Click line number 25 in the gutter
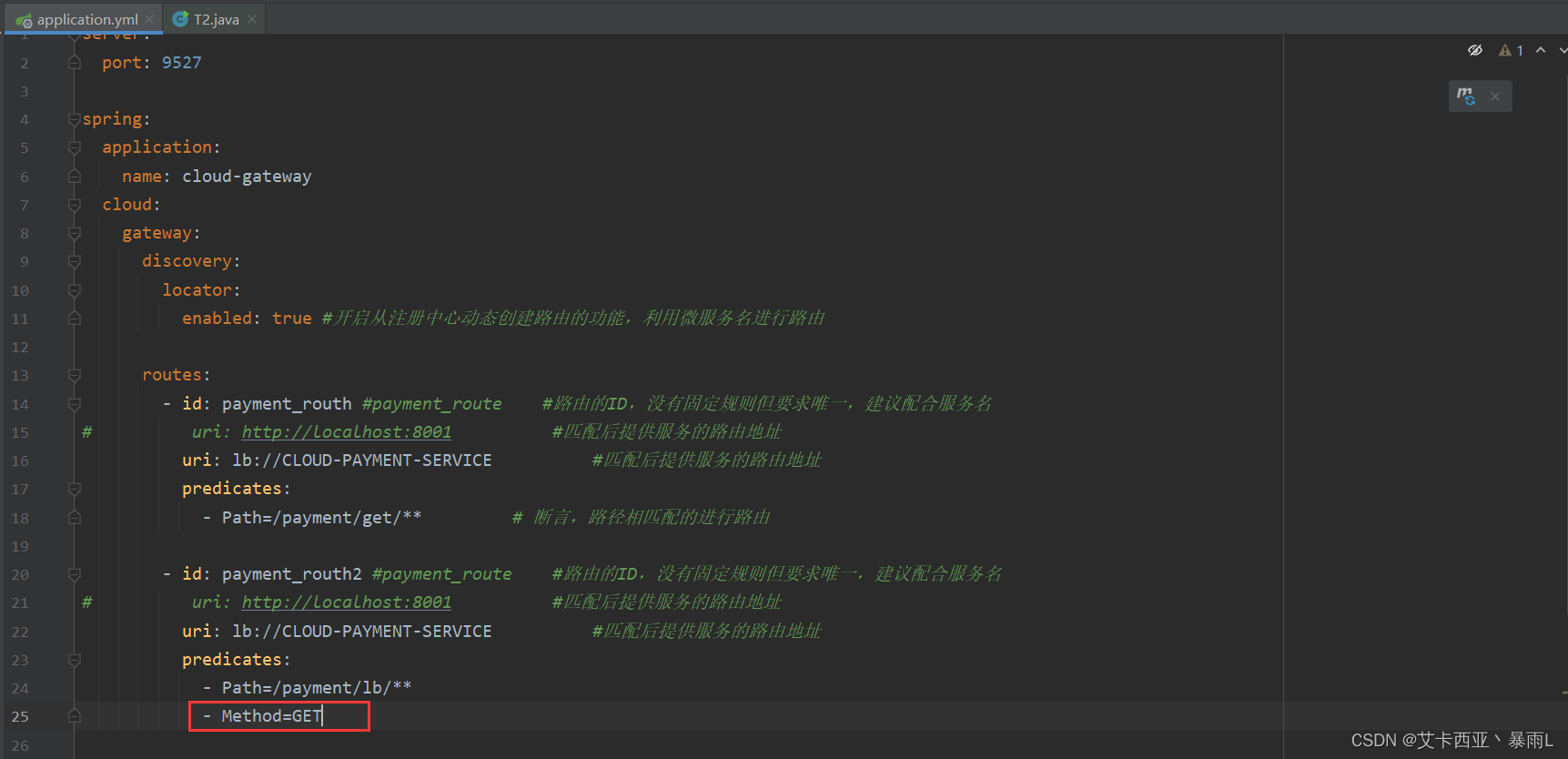 click(20, 717)
